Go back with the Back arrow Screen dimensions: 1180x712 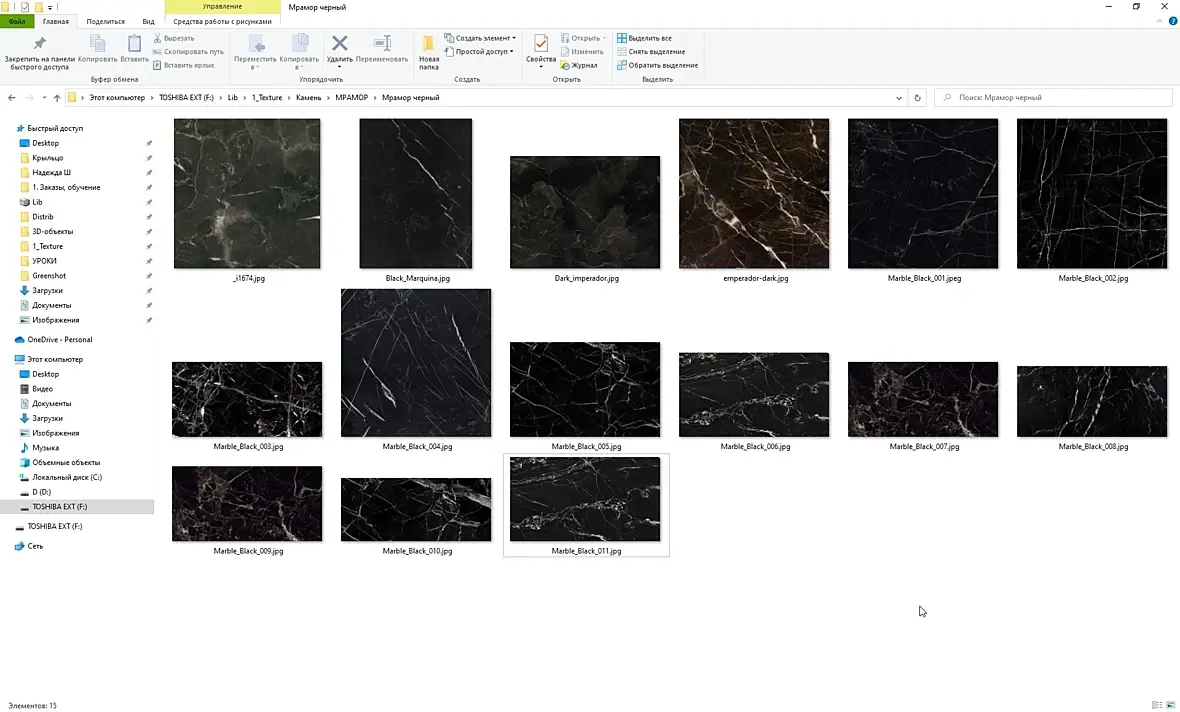click(x=12, y=98)
